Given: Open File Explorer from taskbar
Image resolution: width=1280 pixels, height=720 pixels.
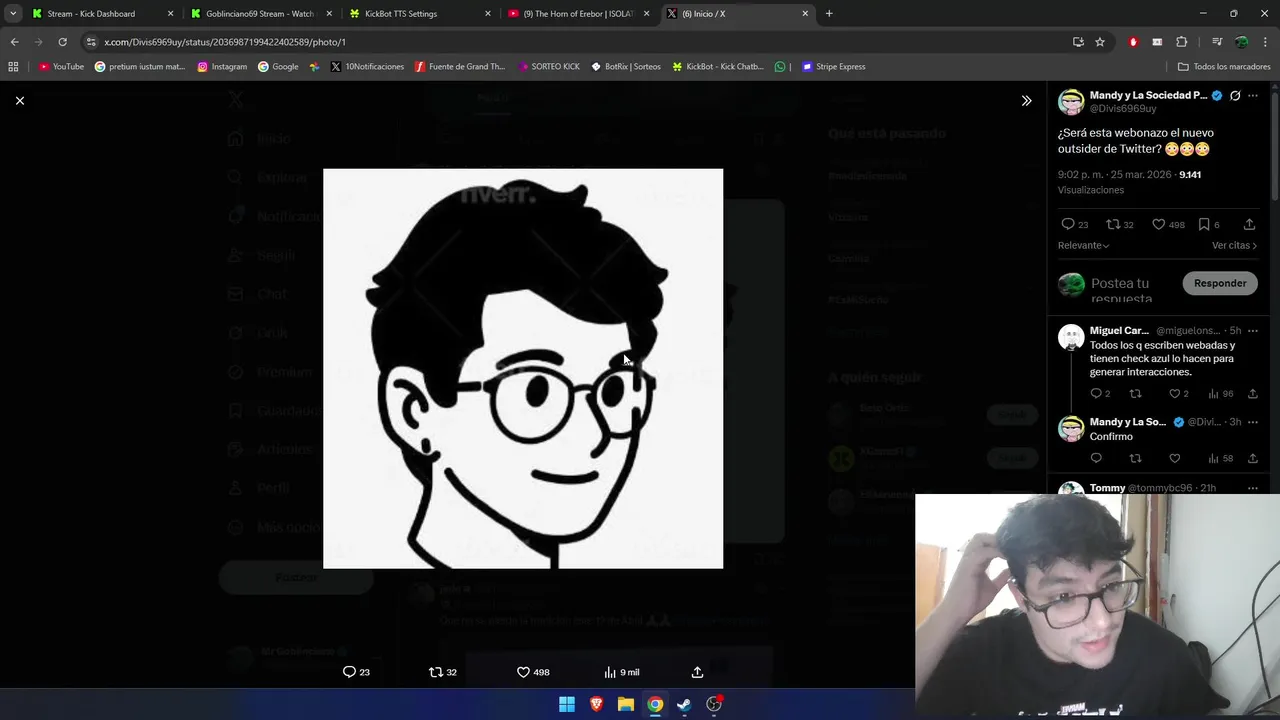Looking at the screenshot, I should click(x=625, y=704).
